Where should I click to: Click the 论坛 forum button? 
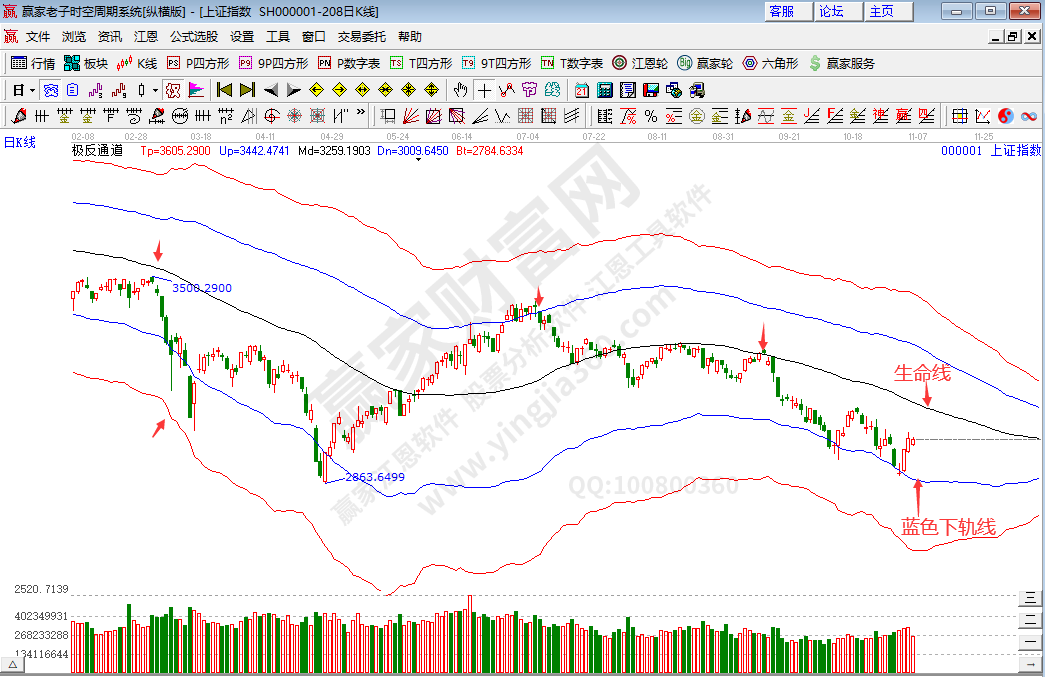point(832,11)
